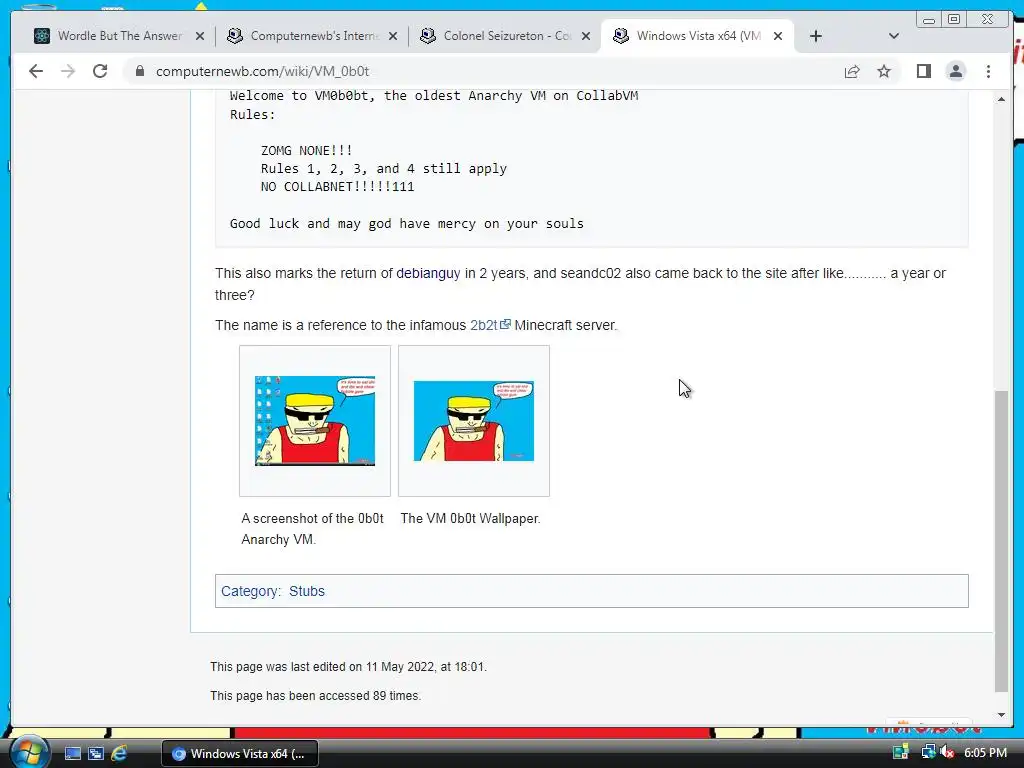This screenshot has width=1024, height=768.
Task: Open the VM 0b0t Wallpaper thumbnail
Action: [x=473, y=421]
